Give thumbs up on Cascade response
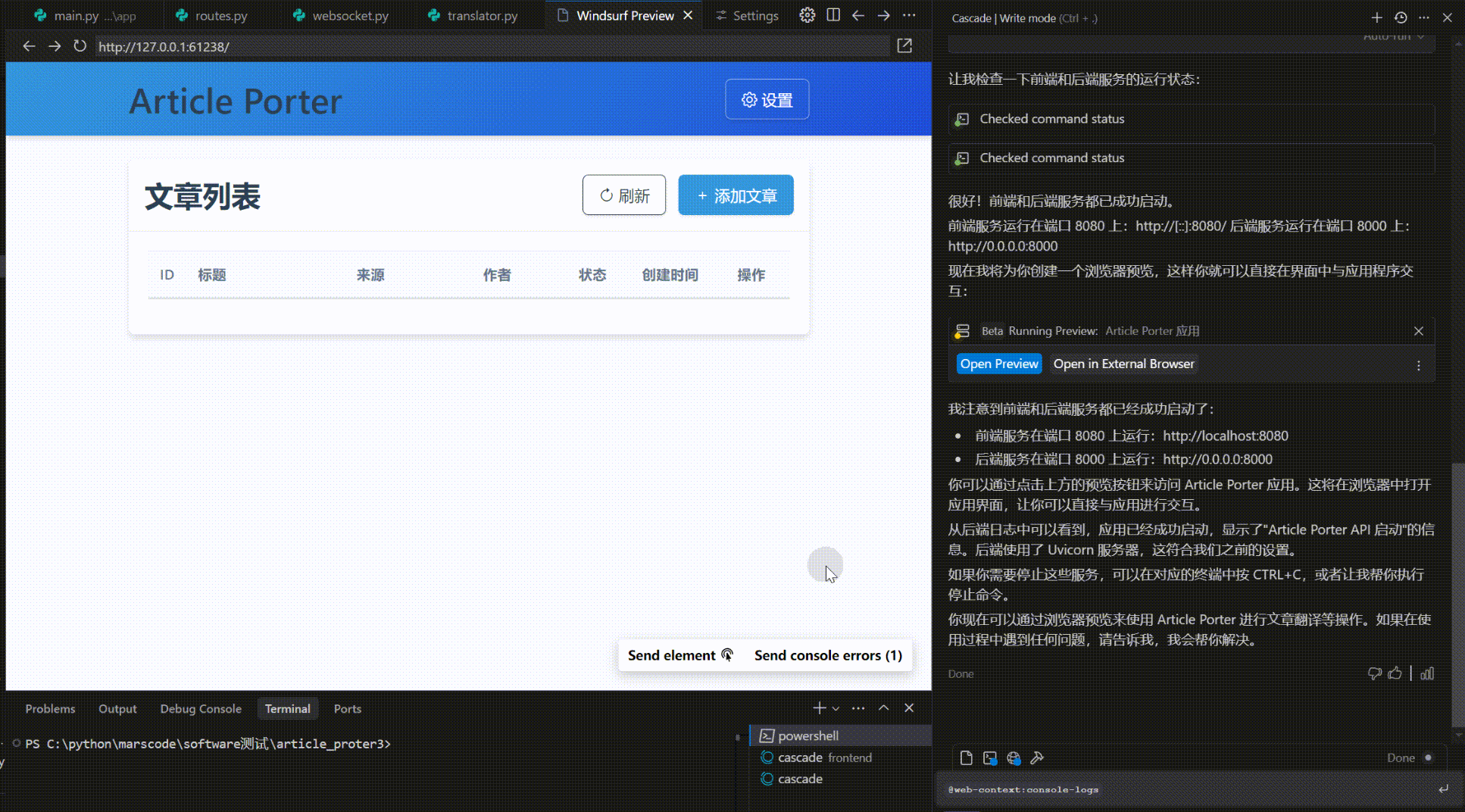 coord(1396,673)
